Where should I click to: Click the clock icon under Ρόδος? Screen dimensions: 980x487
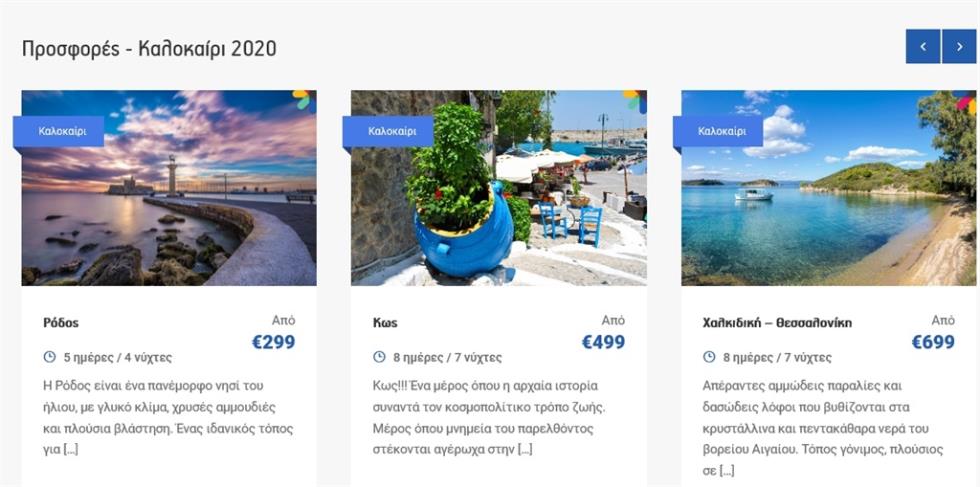point(49,357)
